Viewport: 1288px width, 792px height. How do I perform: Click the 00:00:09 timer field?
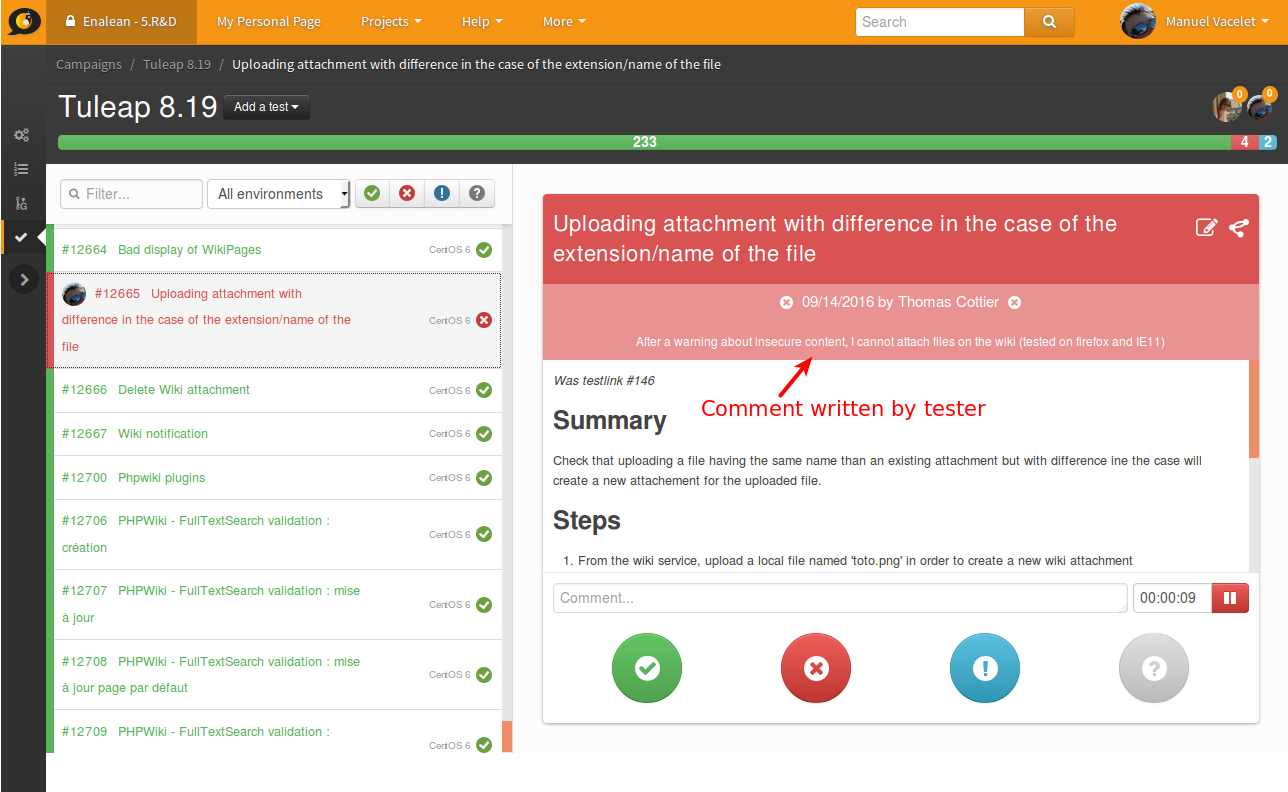pos(1172,598)
